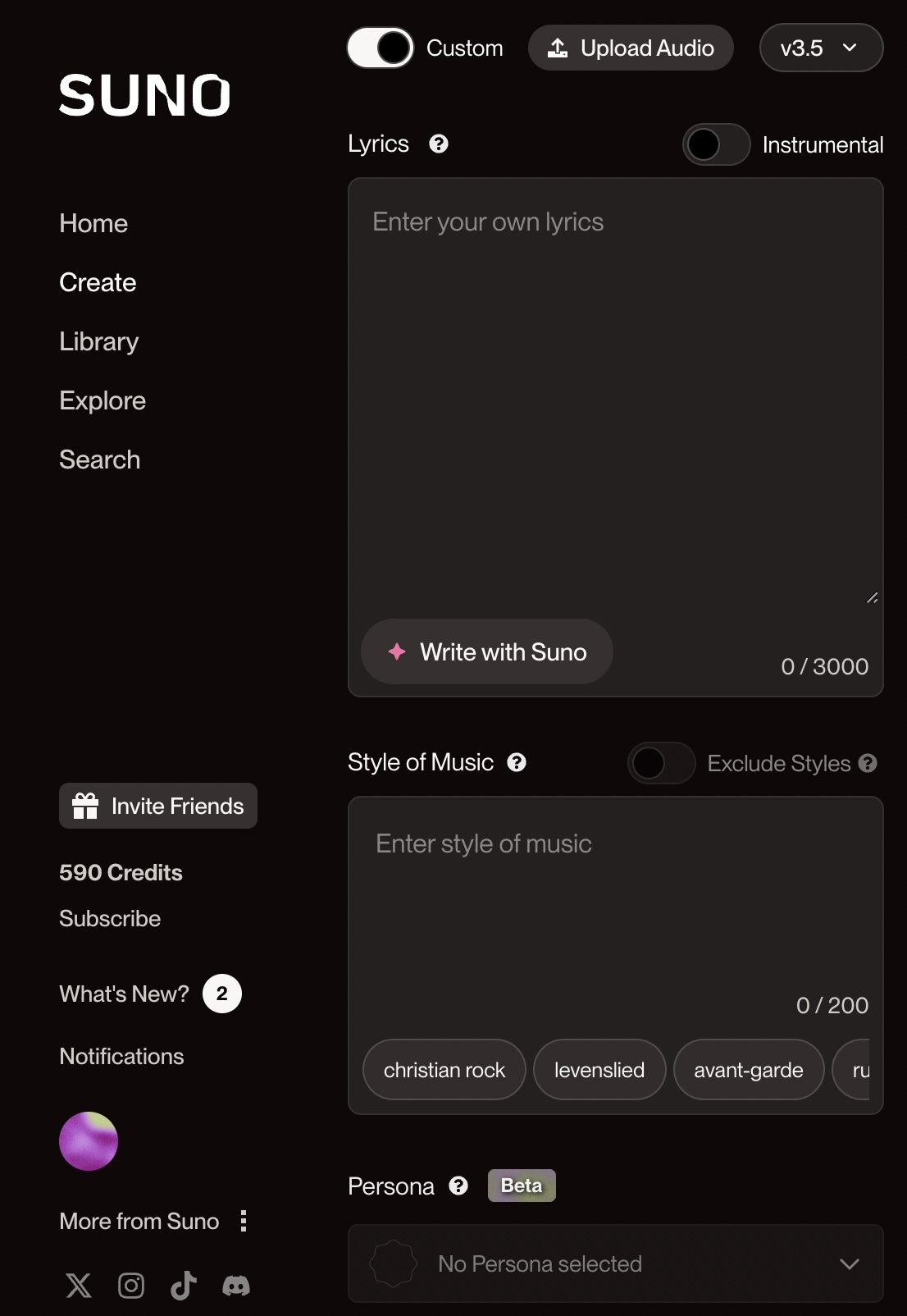Click the purple profile avatar
This screenshot has width=907, height=1316.
tap(89, 1141)
